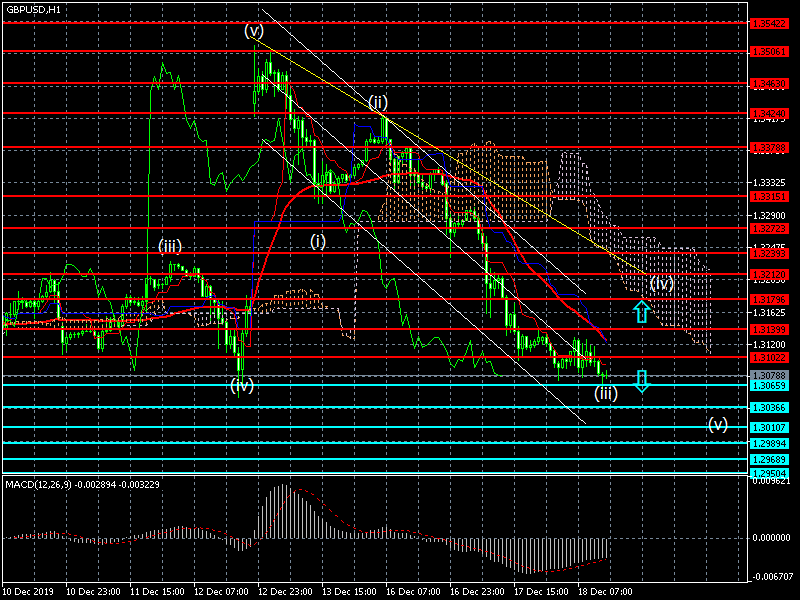Select the (v) wave label at the top peak
This screenshot has height=600, width=800.
(254, 31)
